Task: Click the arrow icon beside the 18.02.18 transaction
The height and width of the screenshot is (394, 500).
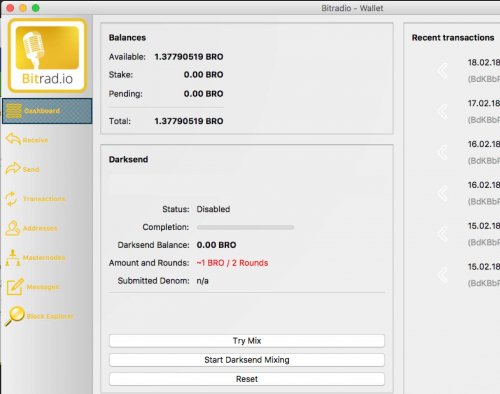Action: click(442, 71)
